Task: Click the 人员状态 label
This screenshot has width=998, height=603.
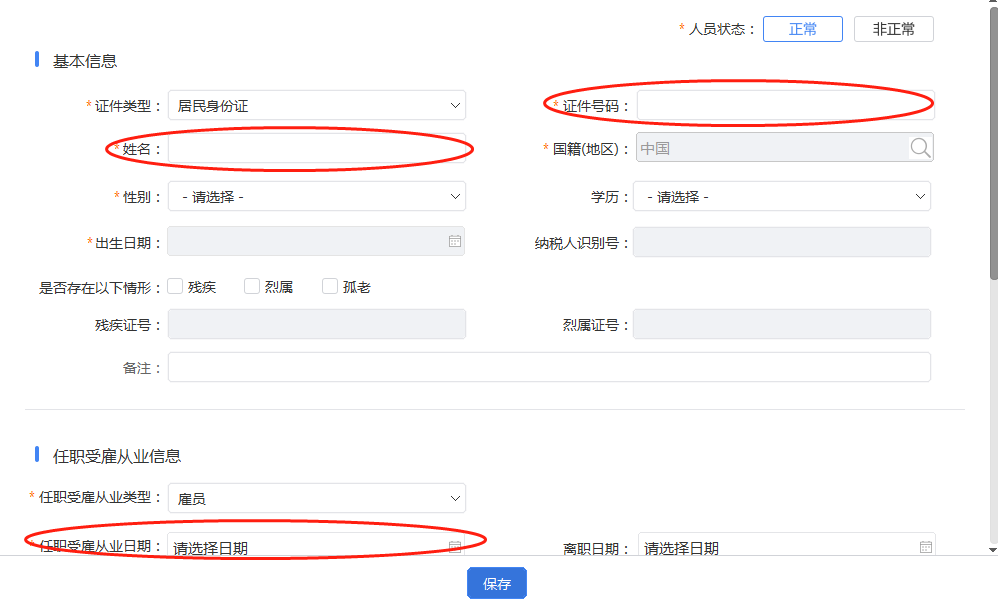Action: pos(721,29)
